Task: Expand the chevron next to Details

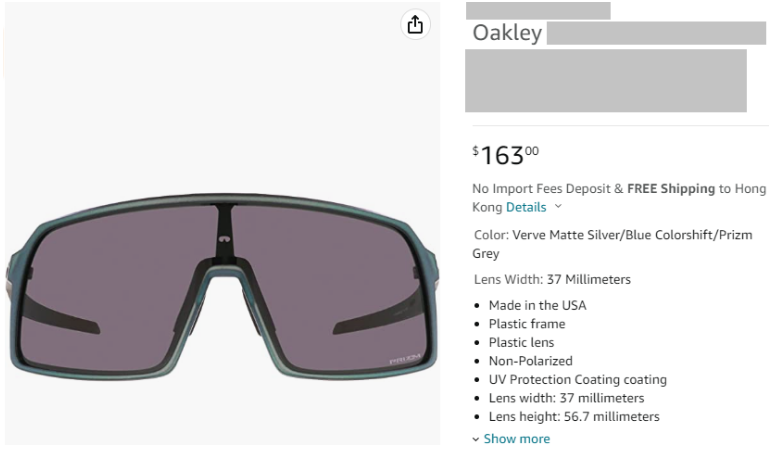Action: coord(558,207)
